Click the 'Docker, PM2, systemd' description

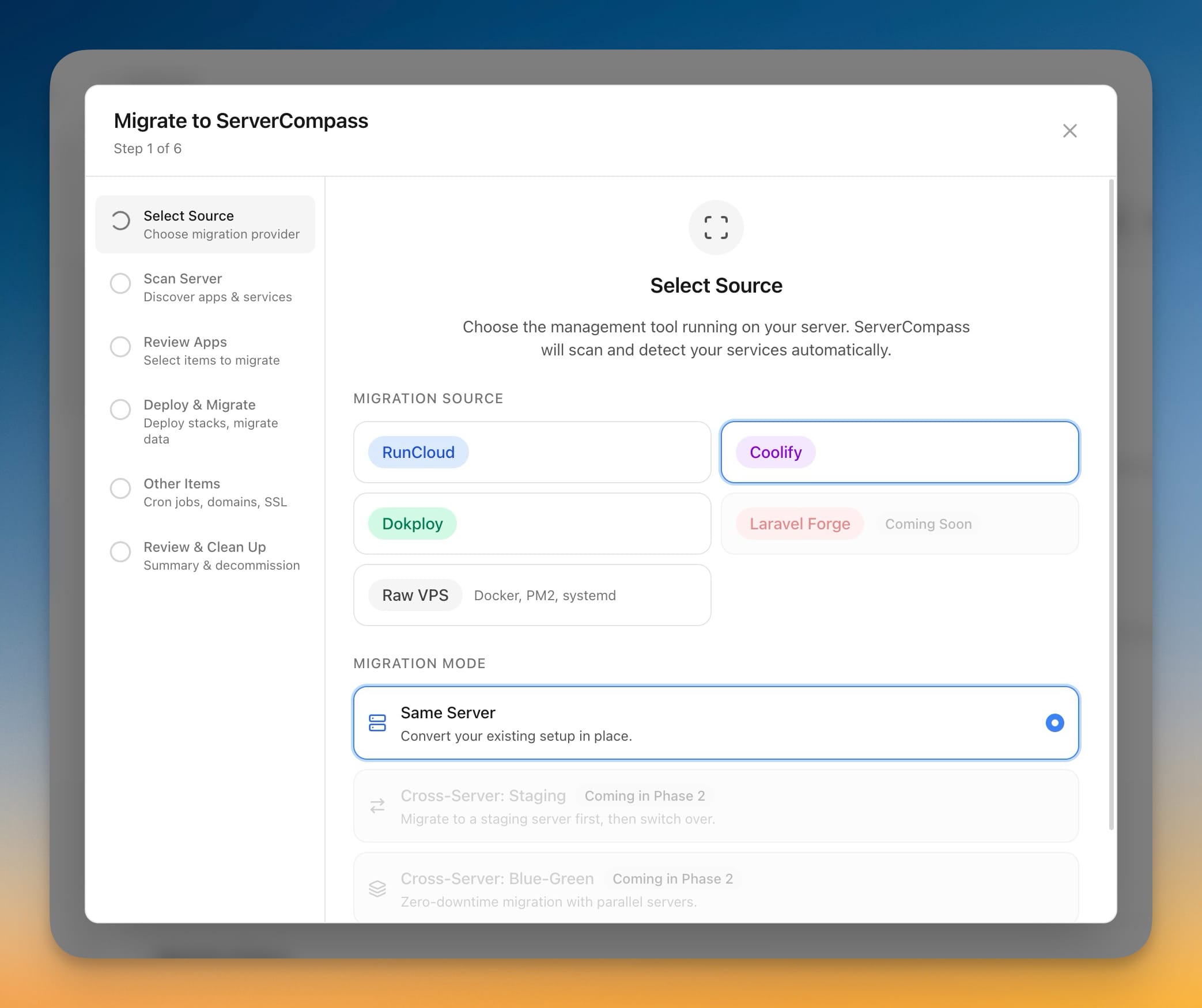click(x=545, y=595)
